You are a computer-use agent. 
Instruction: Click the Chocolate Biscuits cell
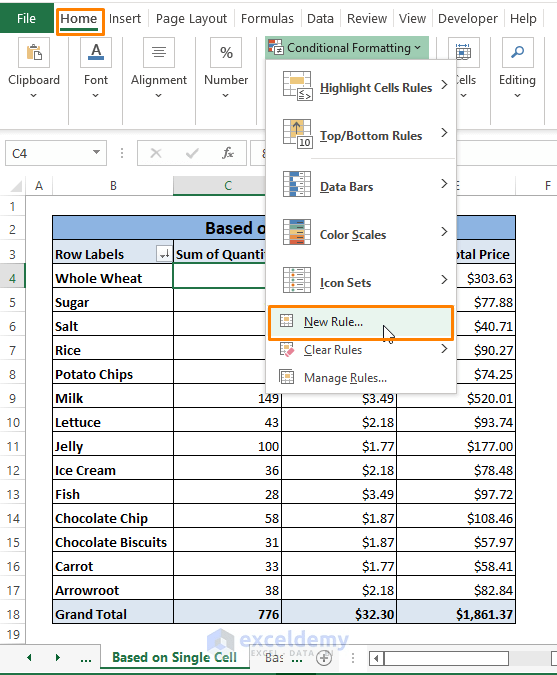tap(113, 542)
